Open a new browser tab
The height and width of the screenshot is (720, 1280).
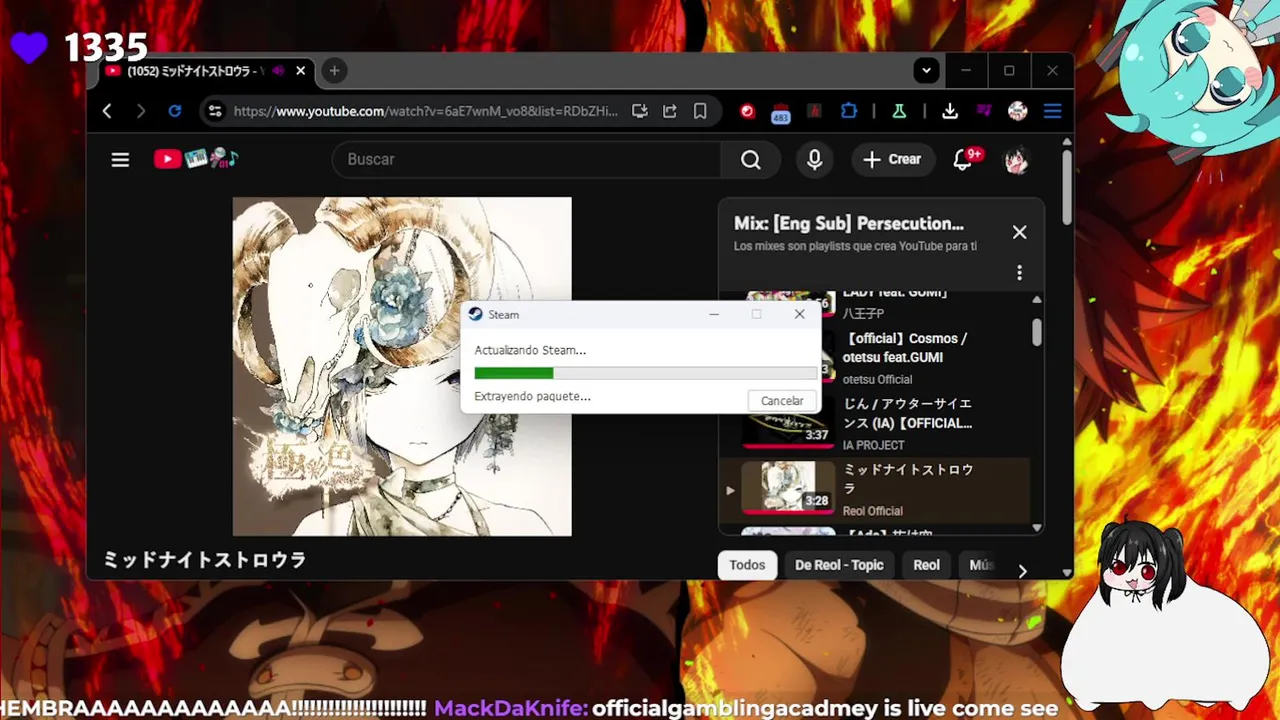click(x=334, y=70)
